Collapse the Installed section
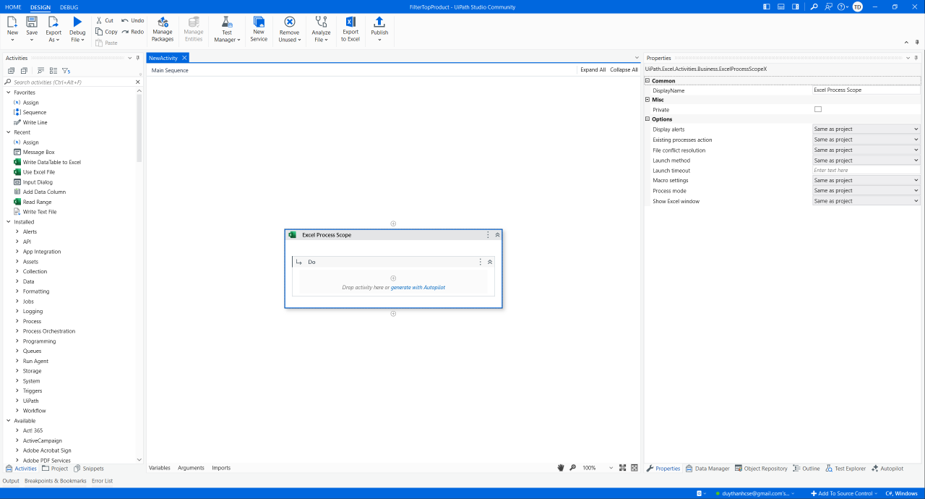The image size is (925, 499). pos(8,222)
